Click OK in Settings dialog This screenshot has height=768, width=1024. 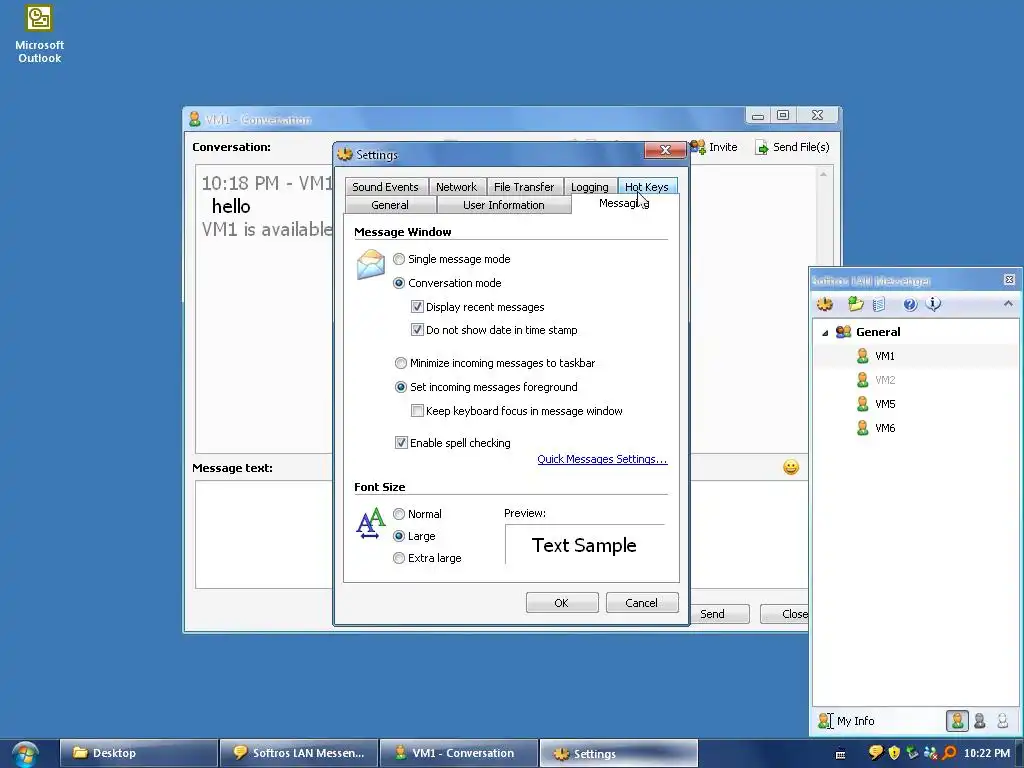[562, 603]
